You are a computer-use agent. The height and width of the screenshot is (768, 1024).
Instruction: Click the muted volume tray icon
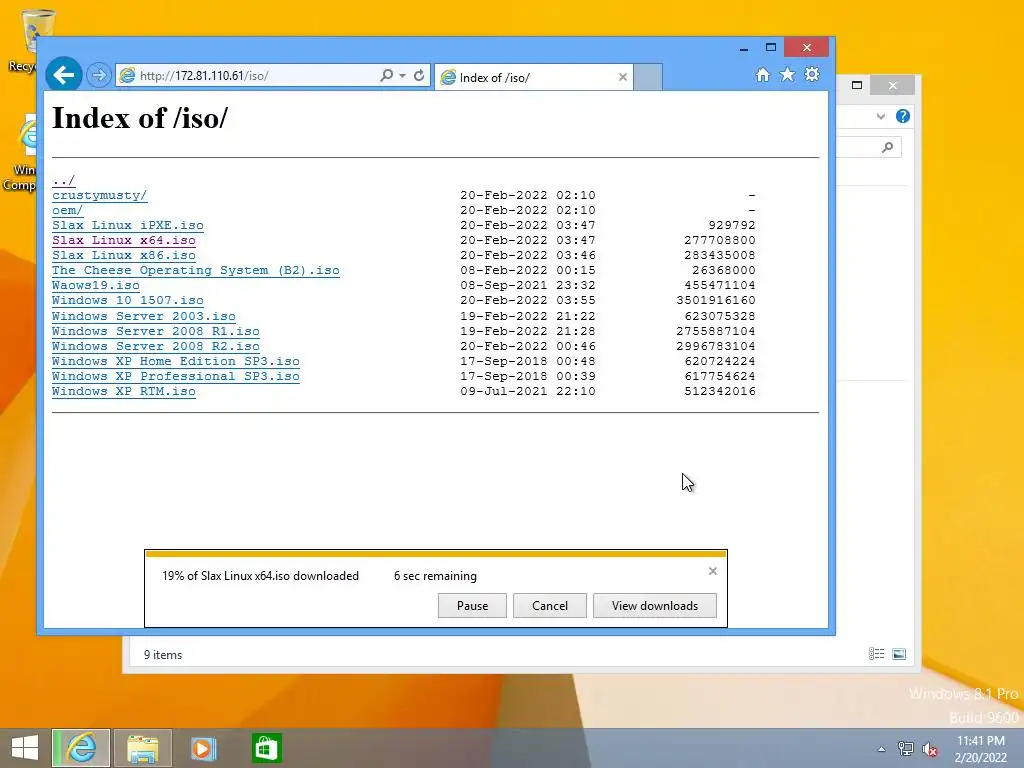pos(930,749)
